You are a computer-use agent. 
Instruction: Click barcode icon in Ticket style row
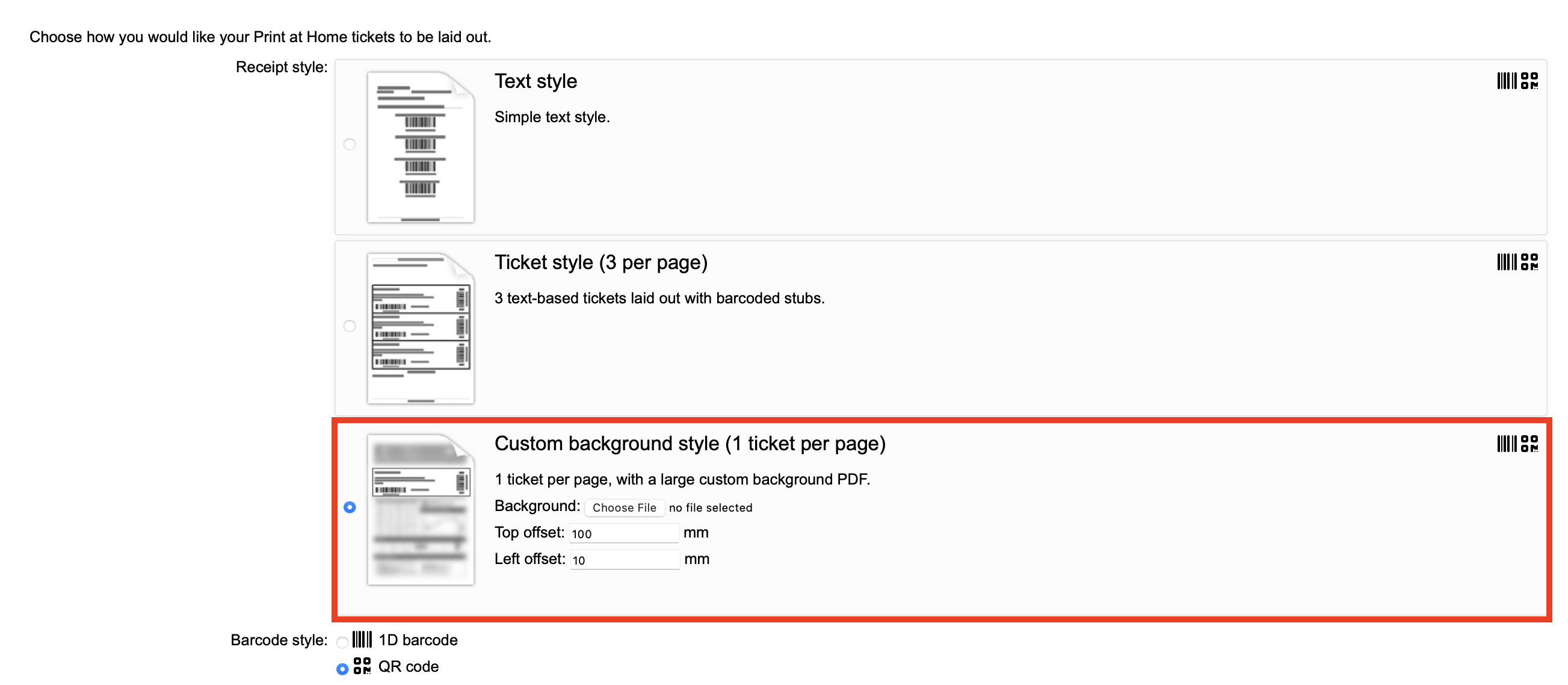(x=1506, y=262)
